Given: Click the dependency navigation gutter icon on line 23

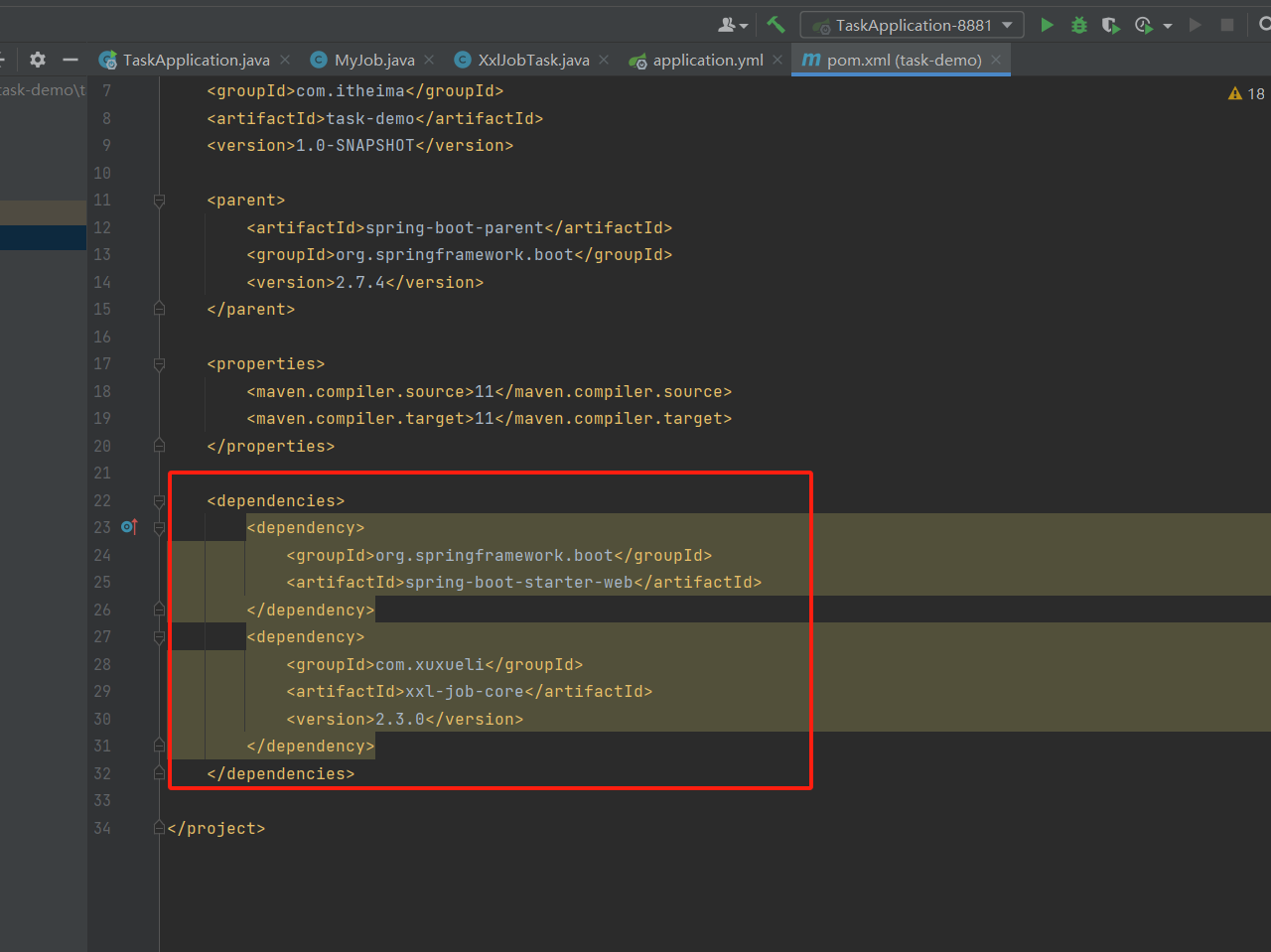Looking at the screenshot, I should 128,527.
